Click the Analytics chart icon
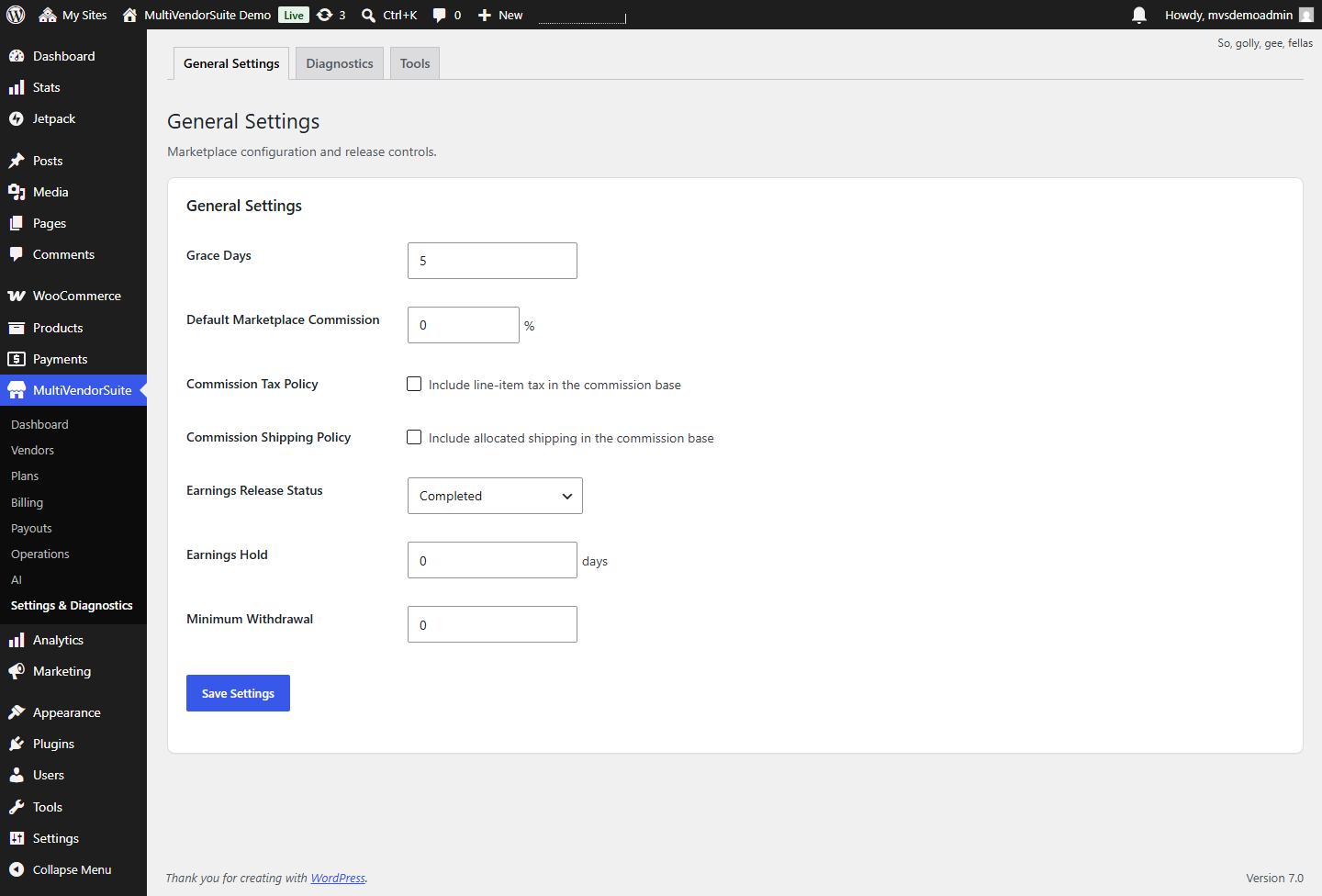This screenshot has width=1322, height=896. tap(17, 640)
